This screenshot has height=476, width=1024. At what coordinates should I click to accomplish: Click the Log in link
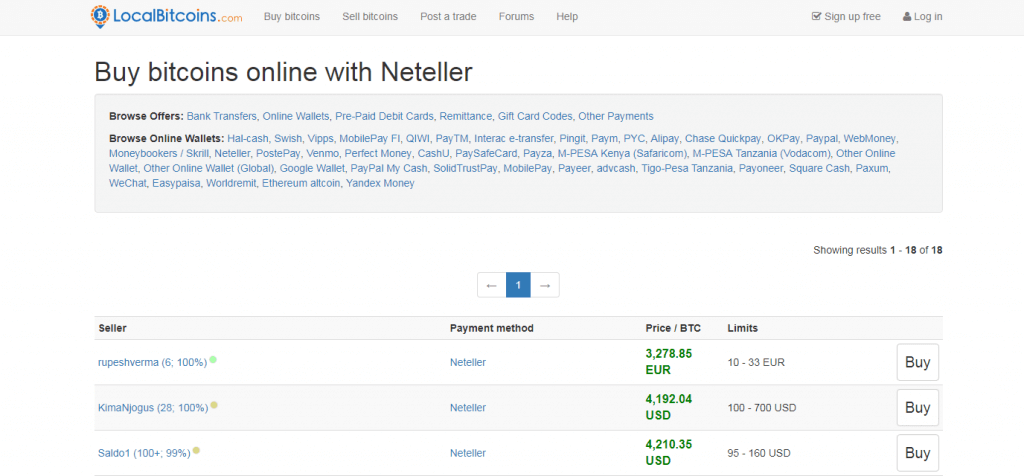coord(922,16)
